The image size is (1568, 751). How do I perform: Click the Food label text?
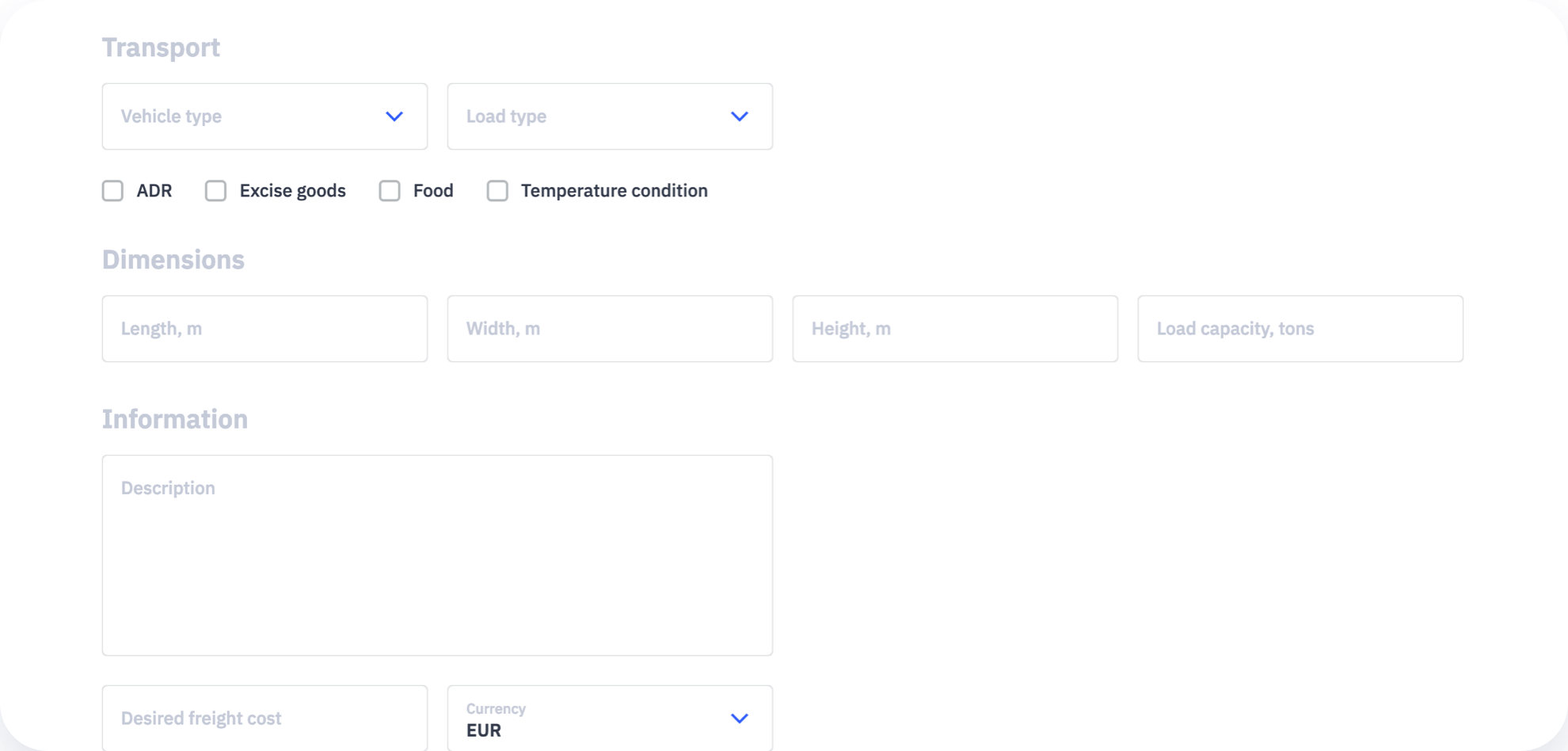tap(433, 191)
